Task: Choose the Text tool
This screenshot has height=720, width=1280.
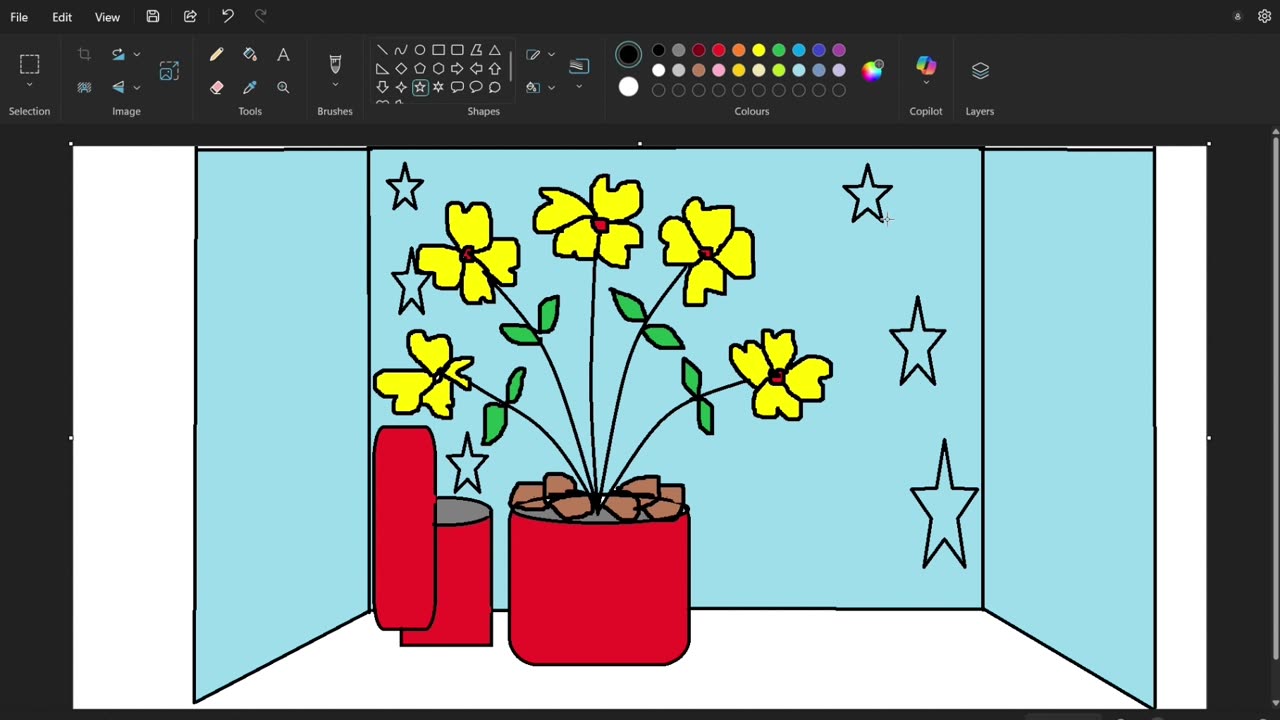Action: point(283,55)
